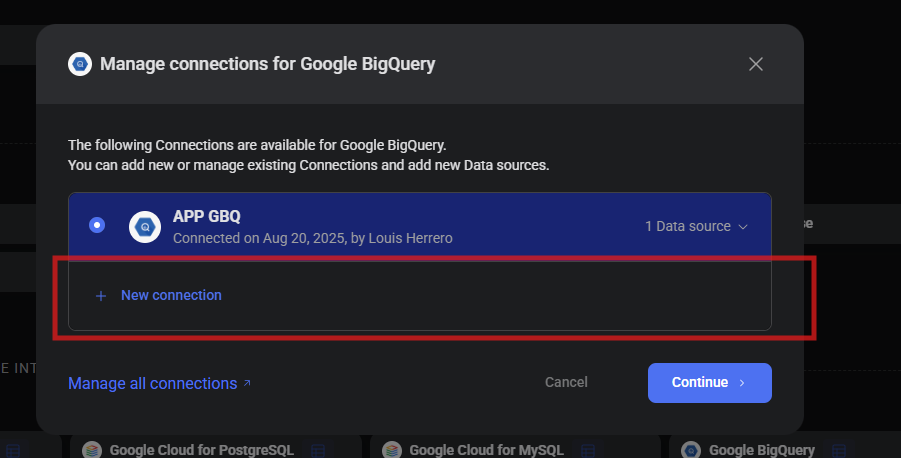Click the Google Cloud for PostgreSQL logo icon
901x458 pixels.
92,450
